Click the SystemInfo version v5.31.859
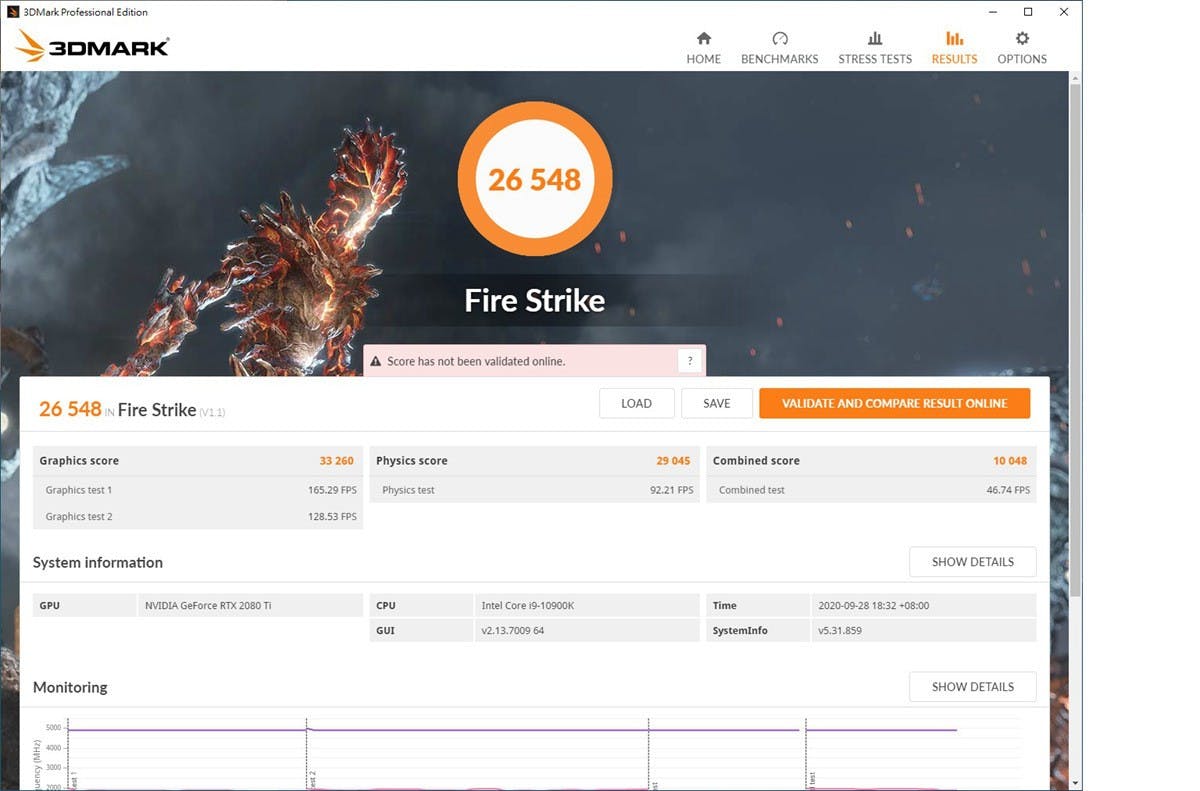This screenshot has height=791, width=1200. tap(839, 631)
